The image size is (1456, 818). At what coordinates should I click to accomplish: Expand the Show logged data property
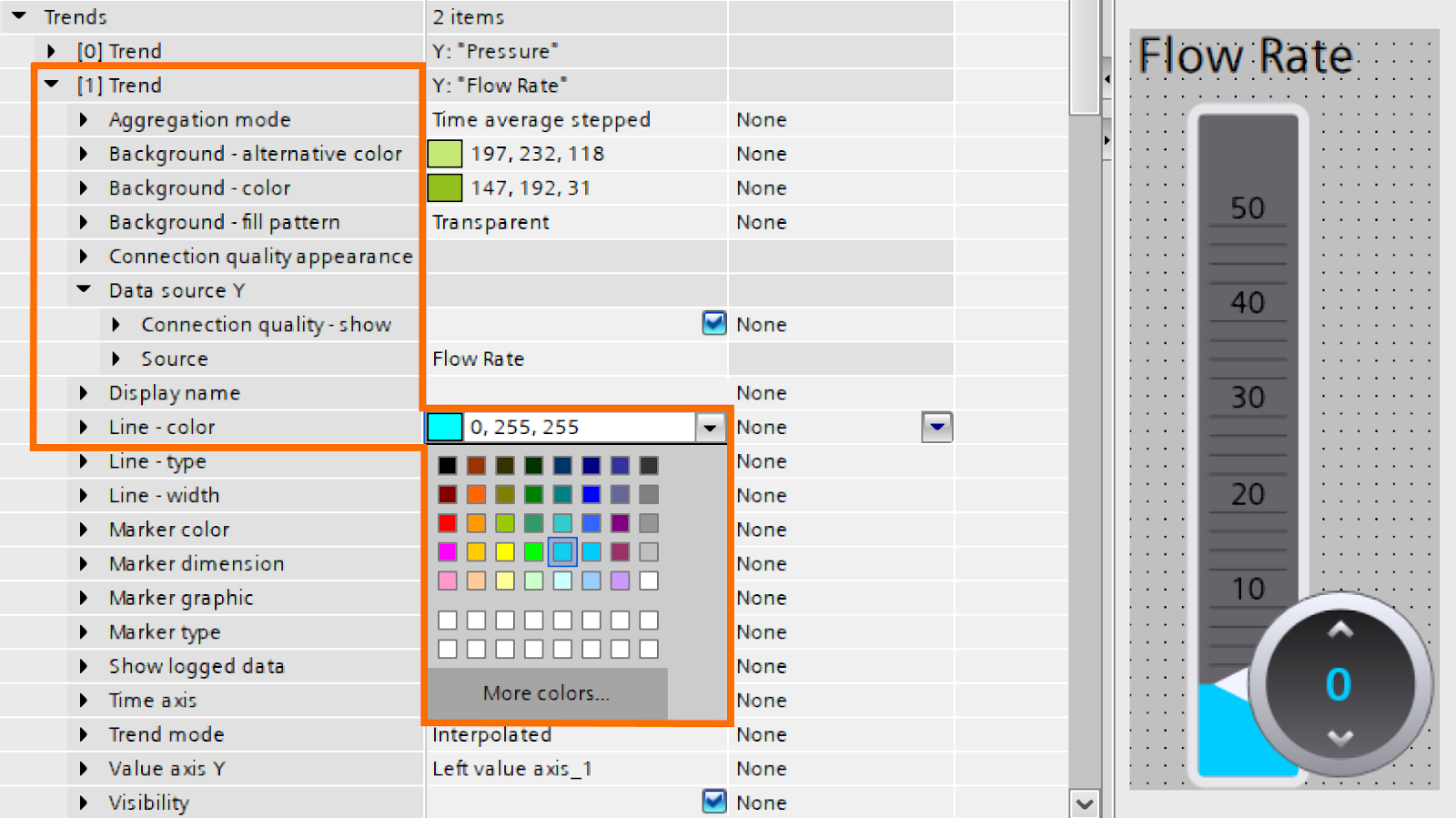(84, 666)
